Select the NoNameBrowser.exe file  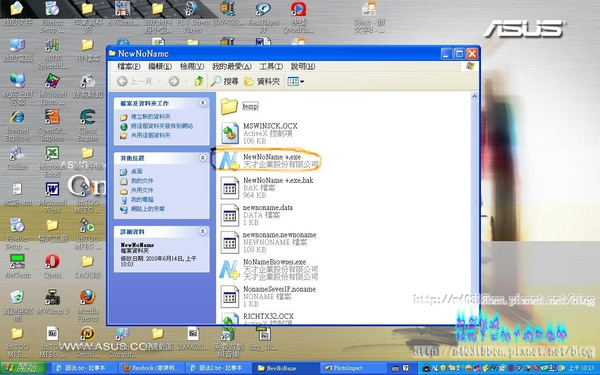[269, 269]
